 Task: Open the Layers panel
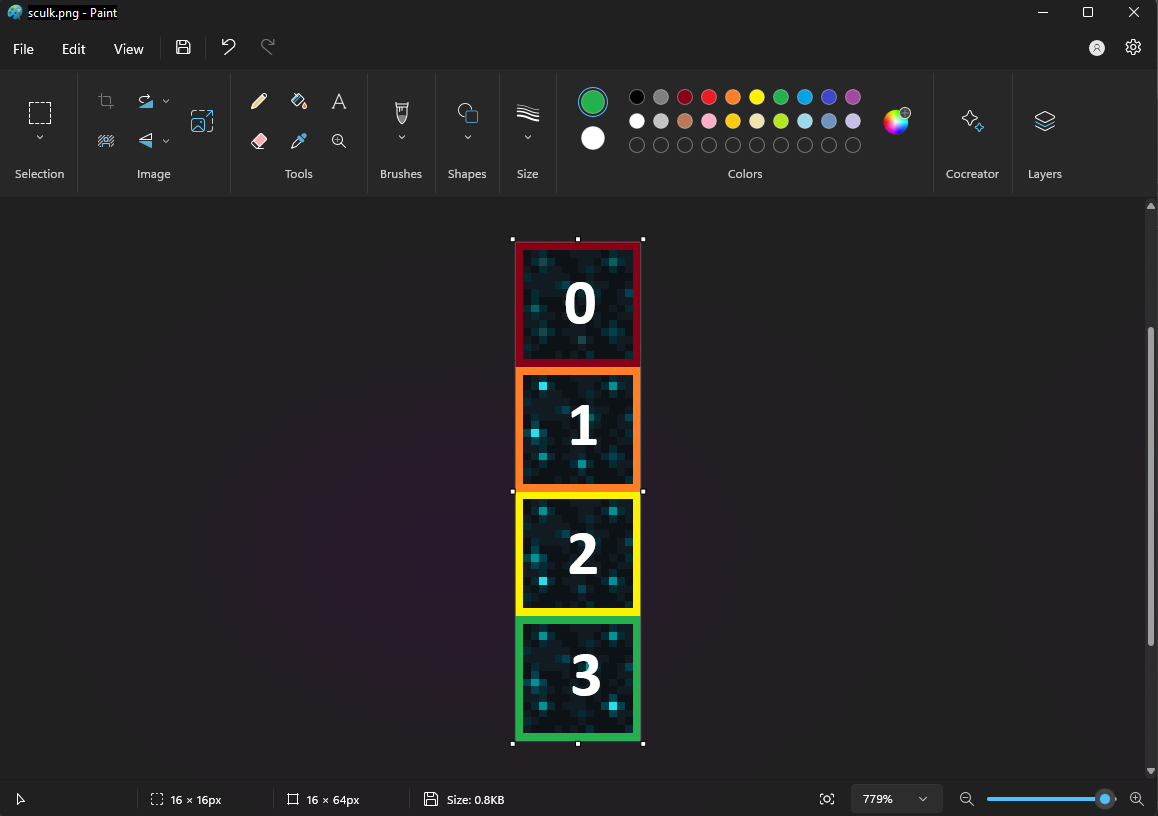1044,121
